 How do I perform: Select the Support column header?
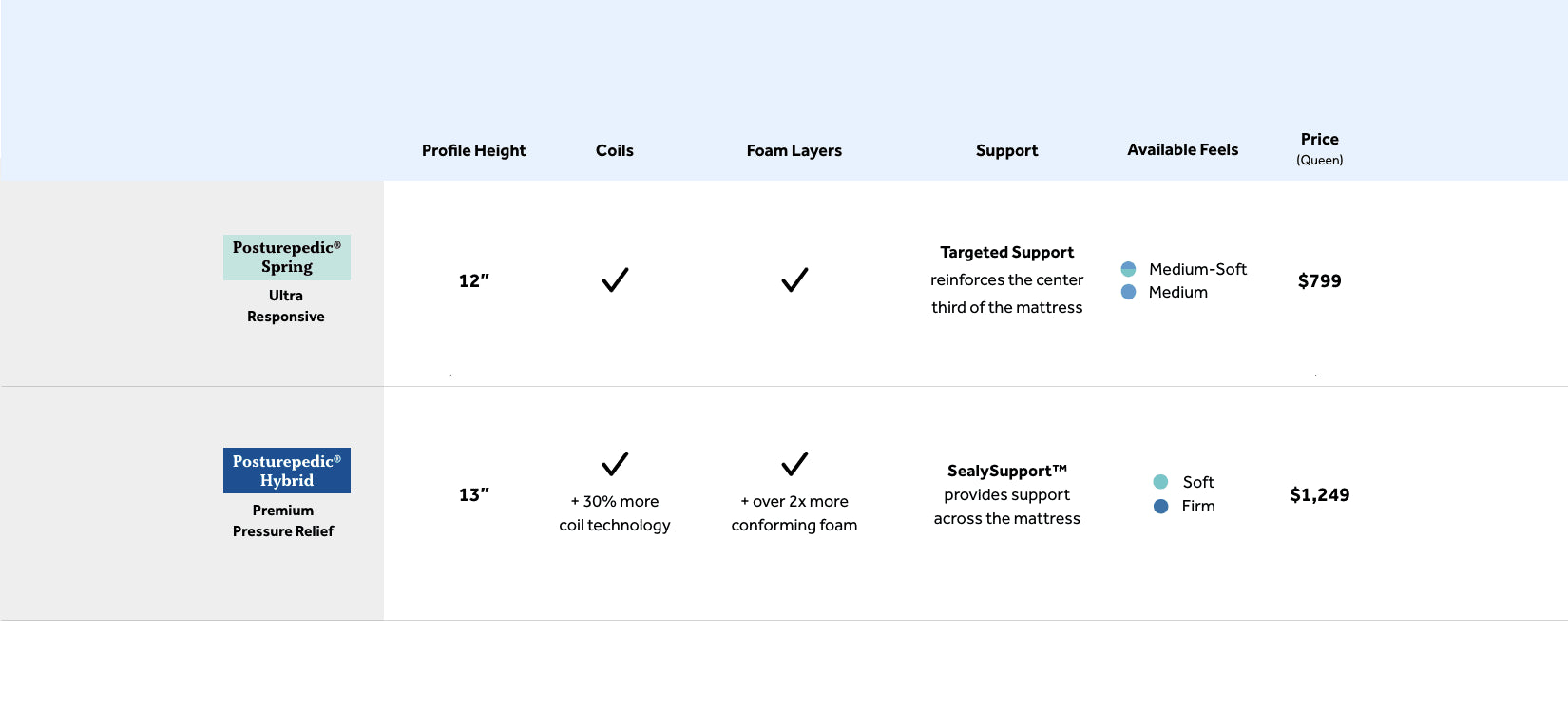1006,150
